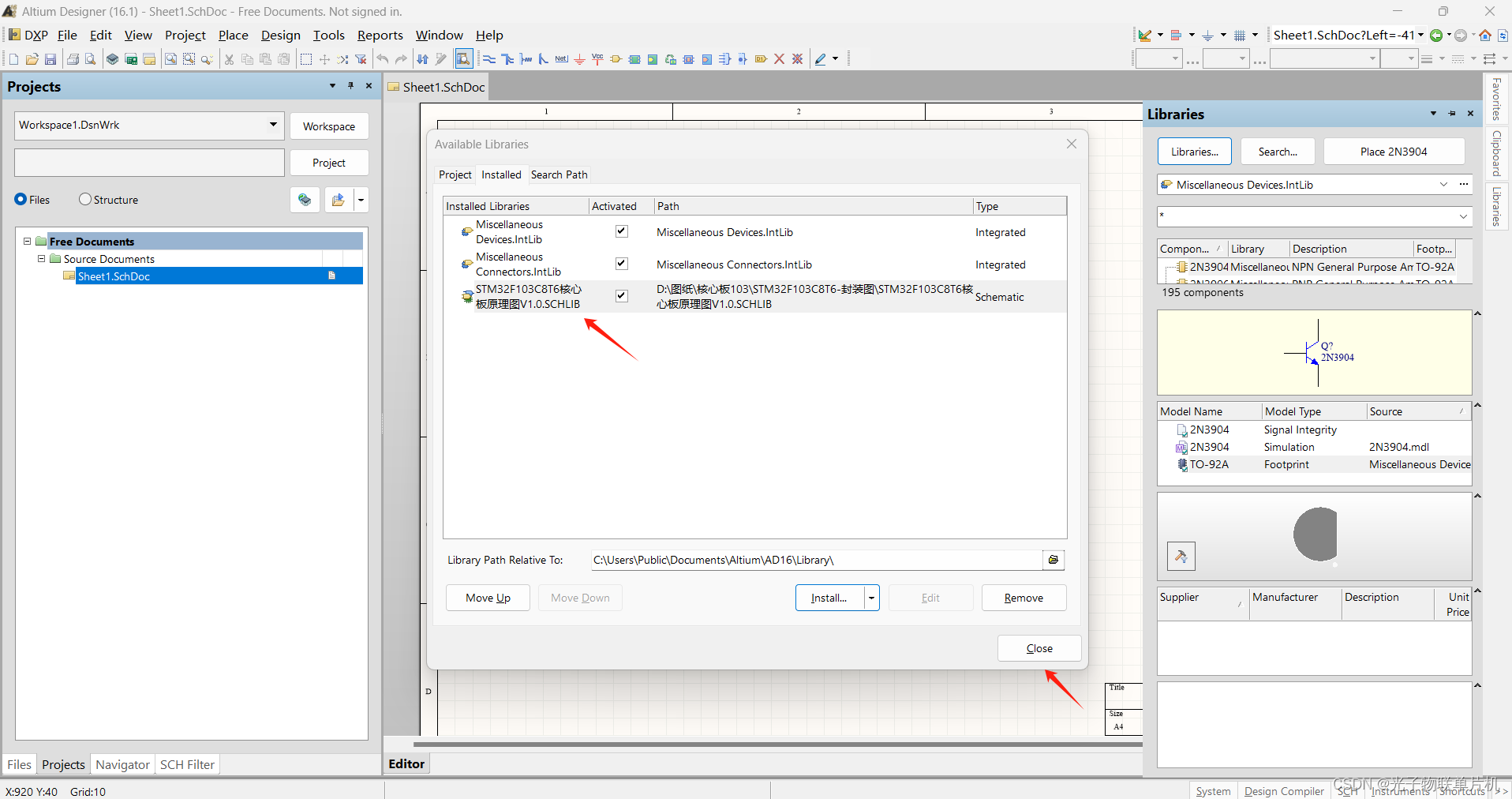Open the Projects panel options arrow
The height and width of the screenshot is (799, 1512).
pyautogui.click(x=332, y=86)
